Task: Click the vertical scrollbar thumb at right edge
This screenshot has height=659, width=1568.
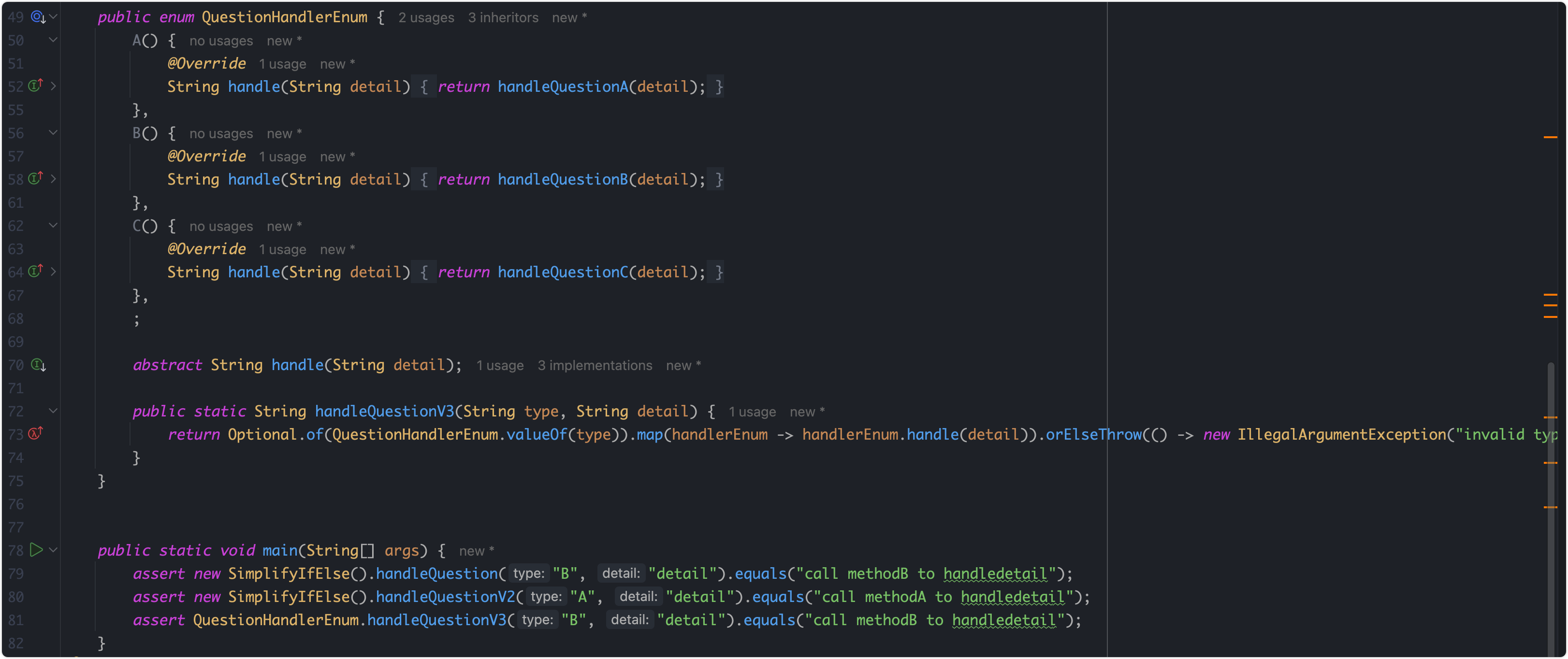Action: pyautogui.click(x=1550, y=510)
